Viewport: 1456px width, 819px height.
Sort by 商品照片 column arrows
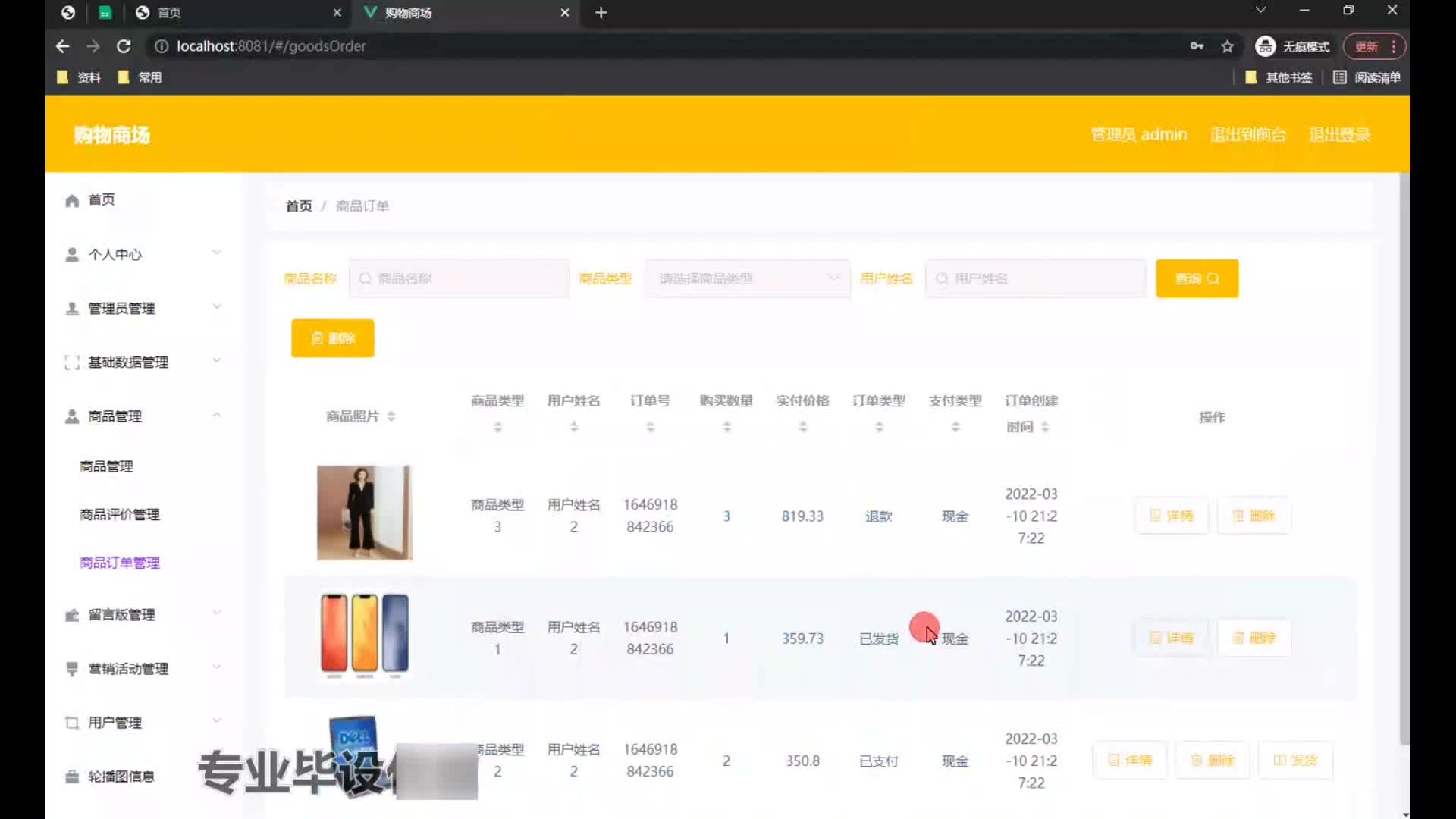click(x=391, y=416)
